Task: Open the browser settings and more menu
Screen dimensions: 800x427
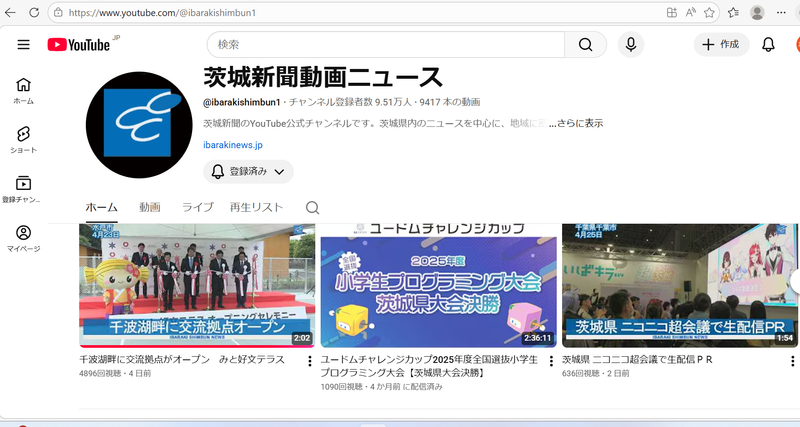Action: (781, 13)
